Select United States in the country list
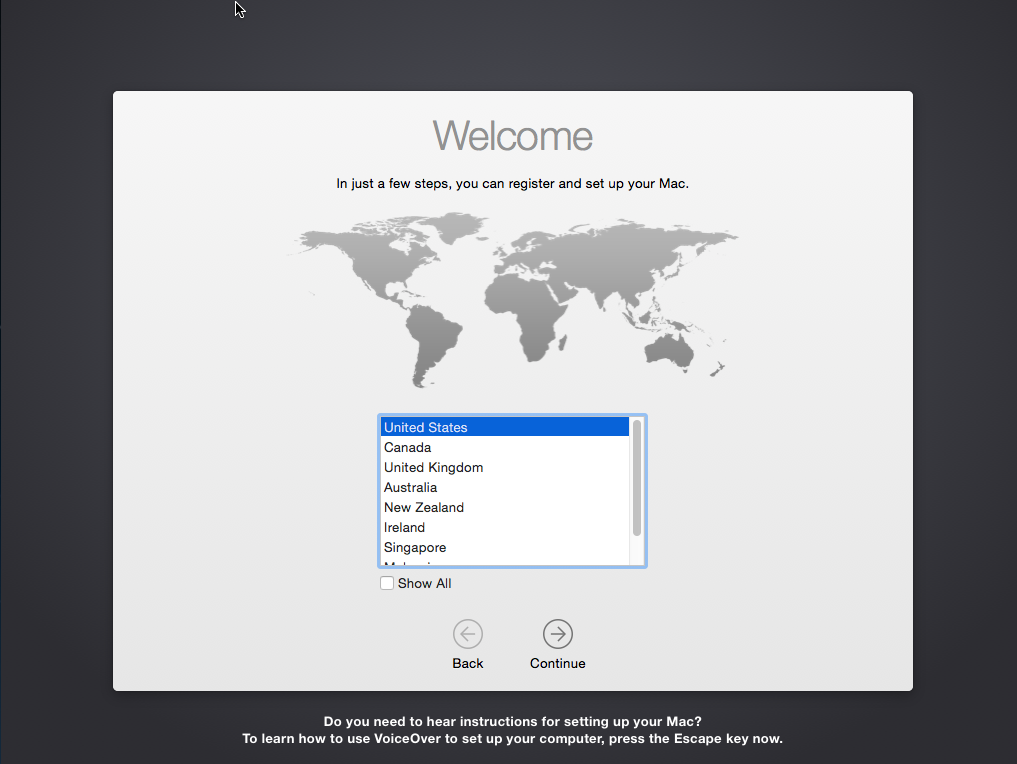Screen dimensions: 1017x764 (x=505, y=427)
